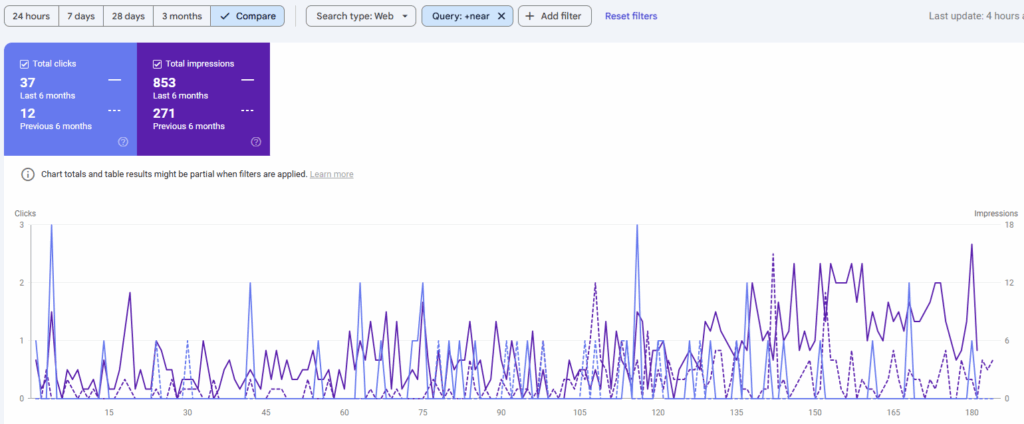
Task: Choose the 28 days date range
Action: click(x=127, y=16)
